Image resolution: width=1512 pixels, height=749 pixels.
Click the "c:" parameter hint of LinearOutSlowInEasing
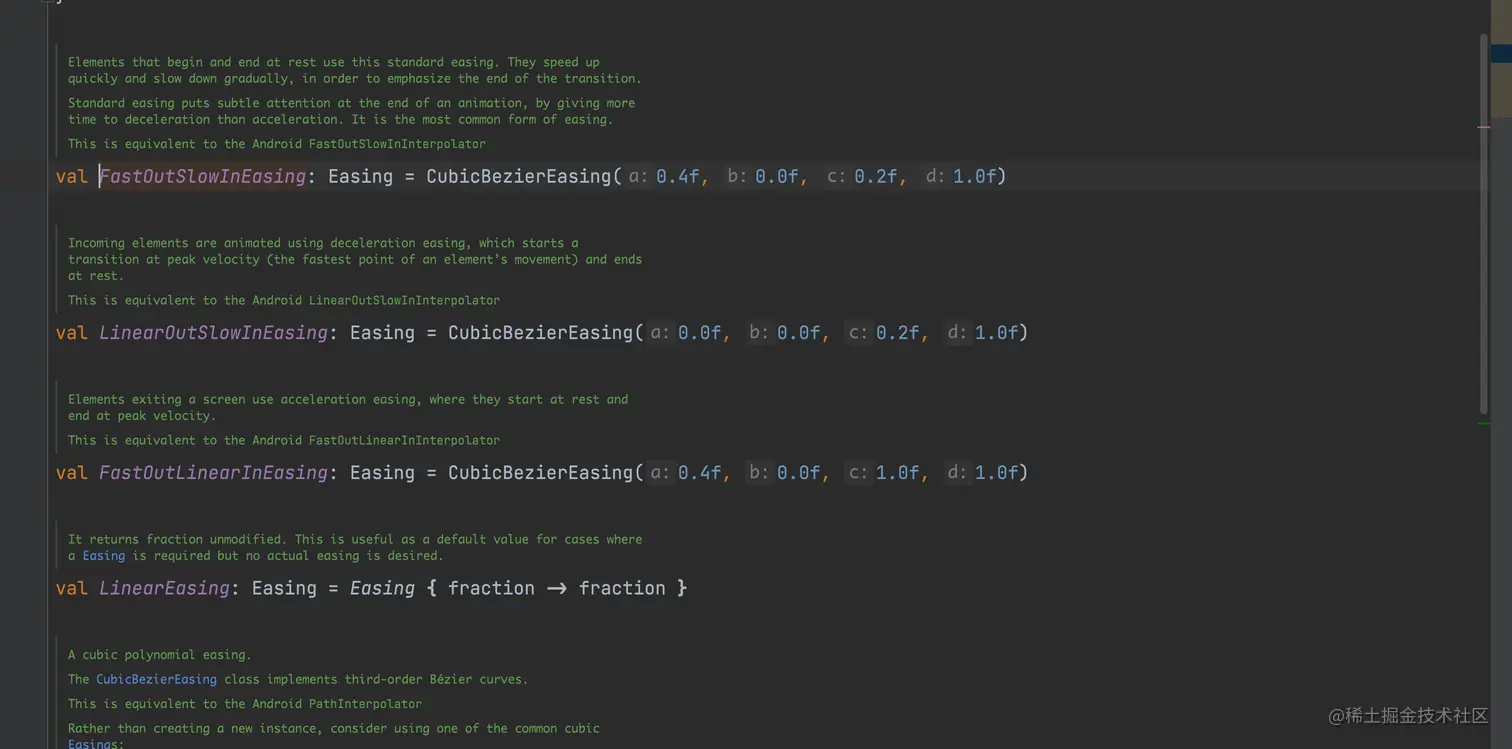point(858,333)
